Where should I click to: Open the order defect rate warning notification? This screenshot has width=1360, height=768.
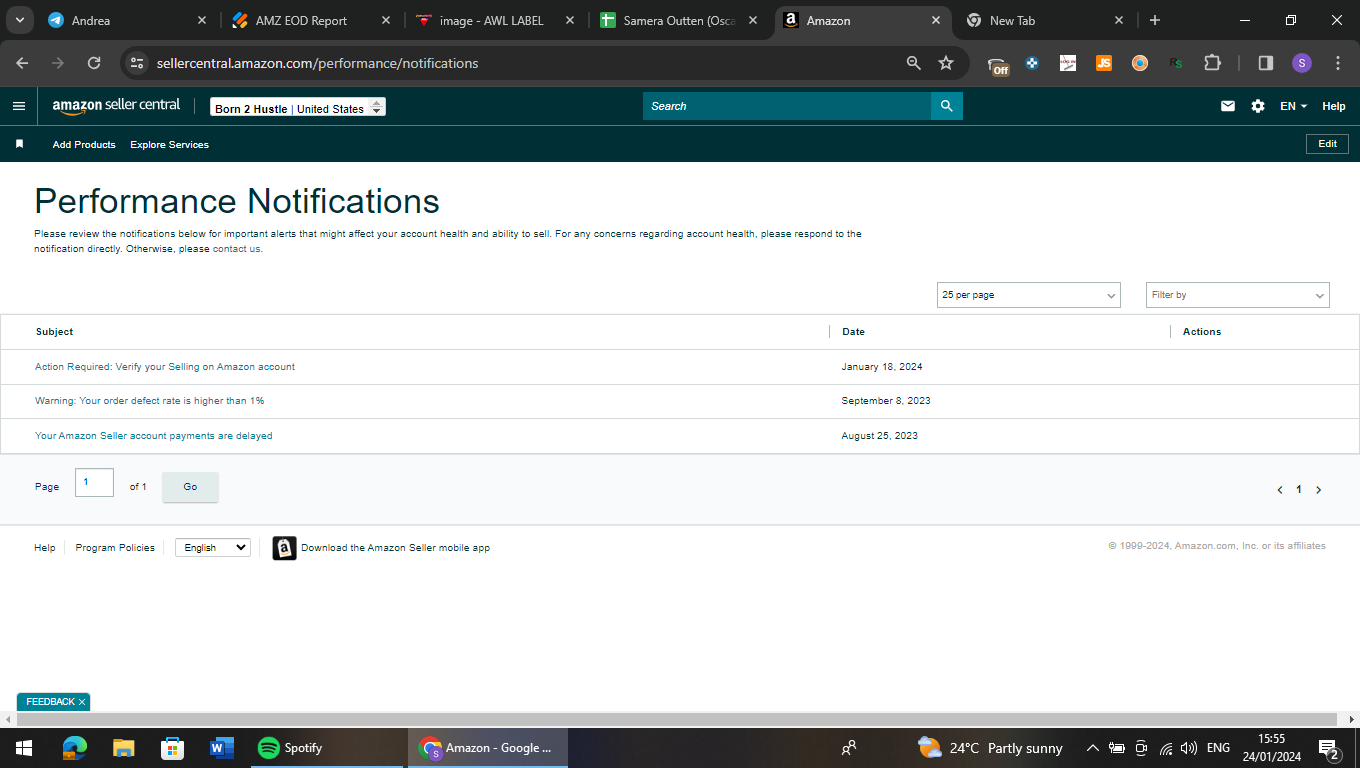pos(150,401)
